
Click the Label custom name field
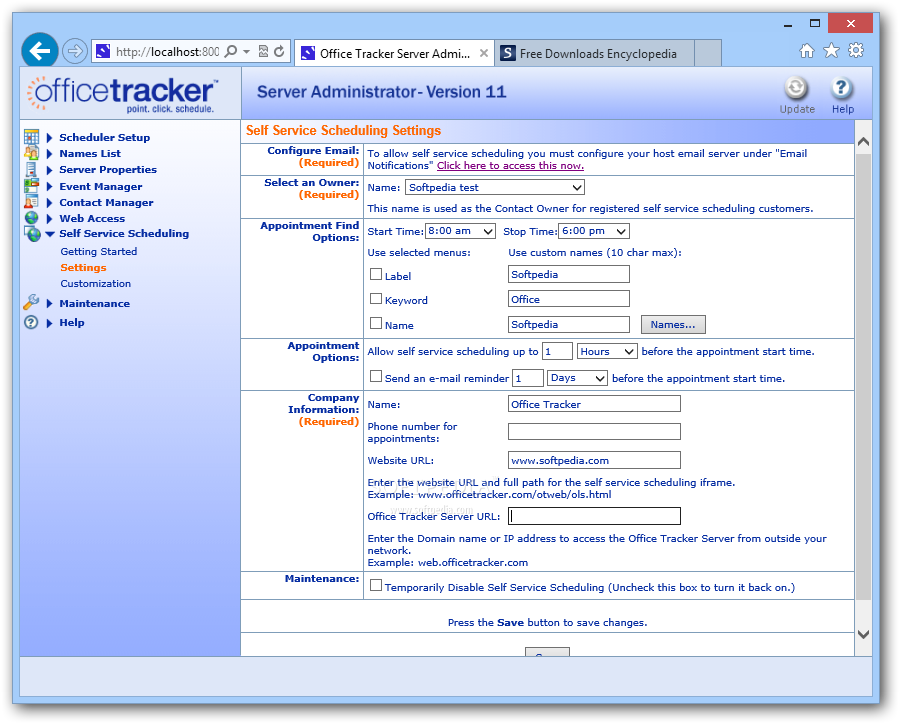[568, 274]
